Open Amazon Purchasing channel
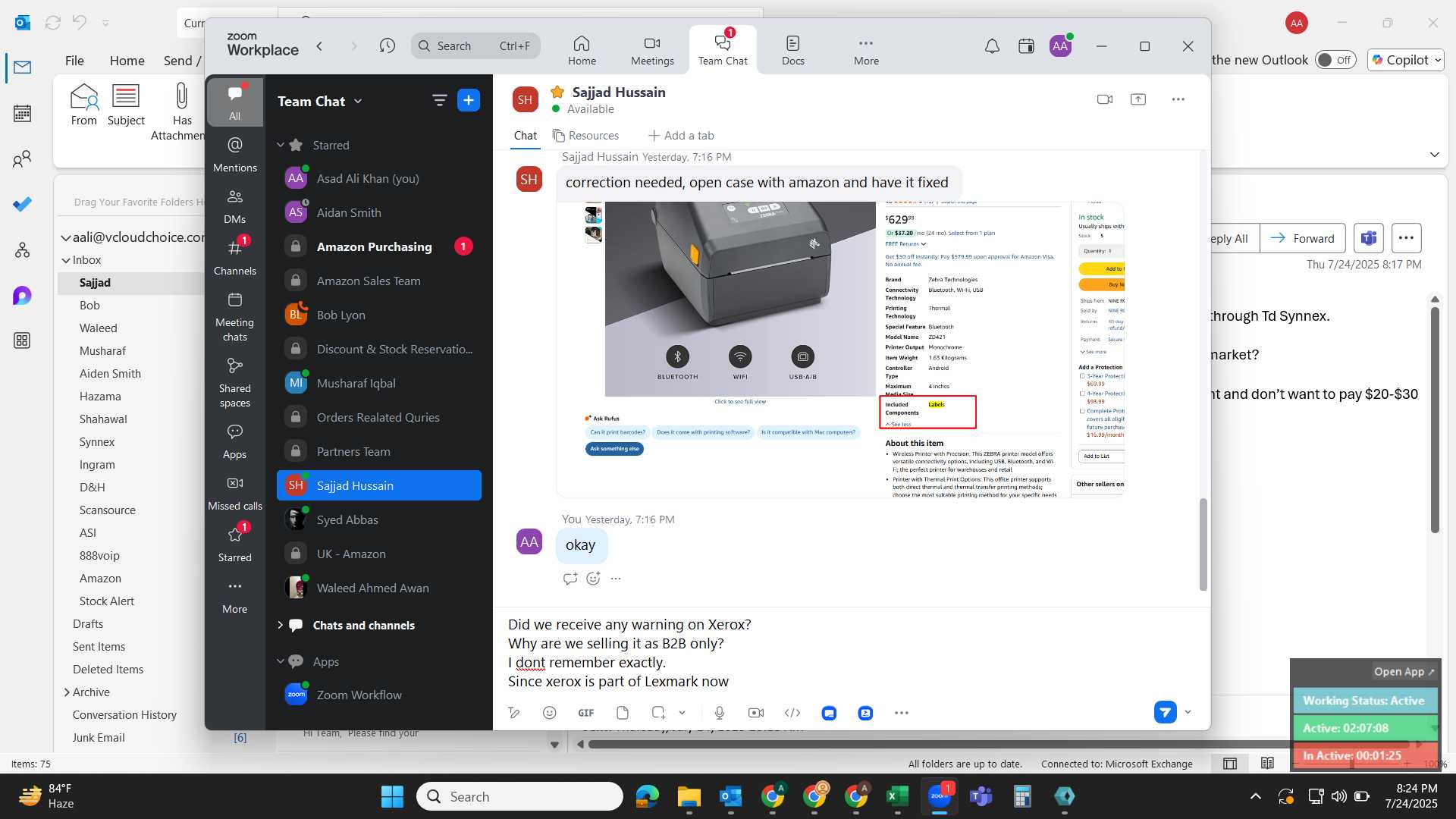The image size is (1456, 819). tap(379, 246)
